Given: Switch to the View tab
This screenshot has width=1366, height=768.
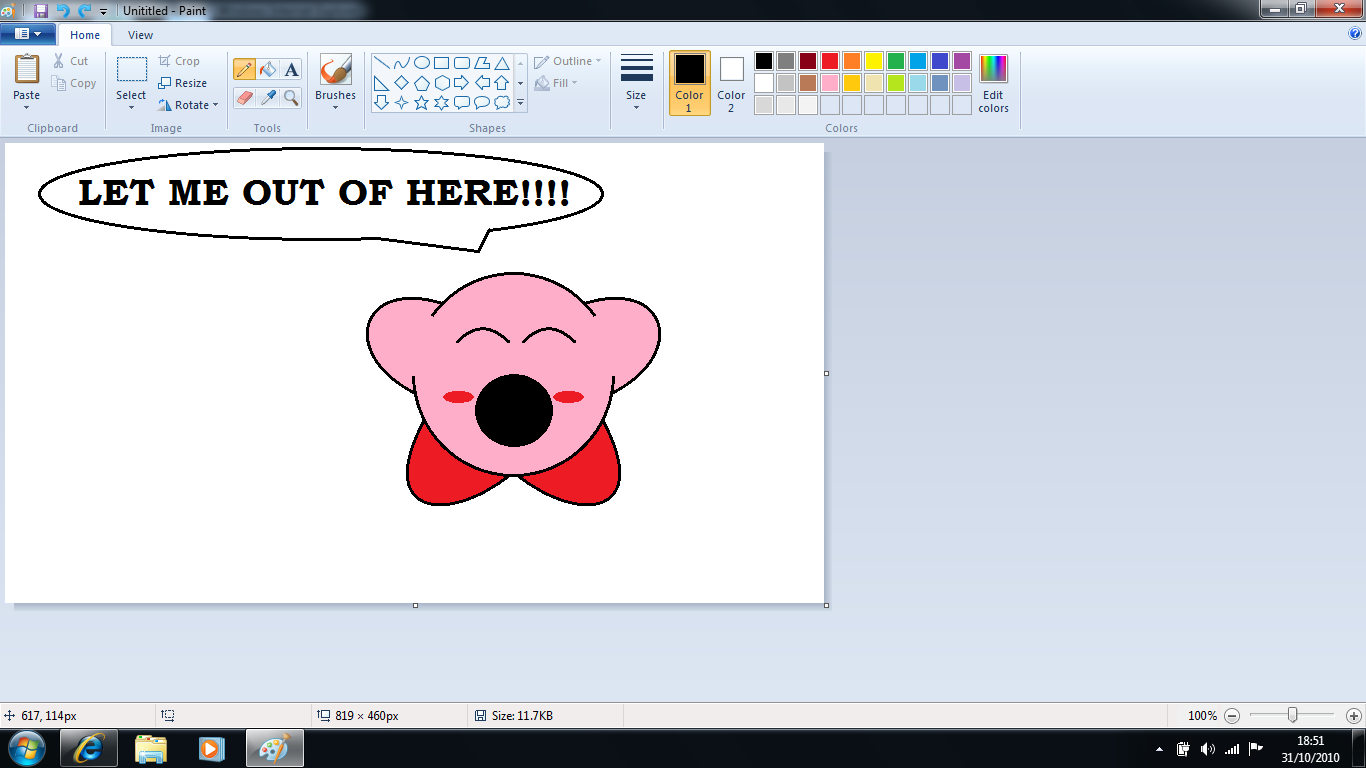Looking at the screenshot, I should coord(141,35).
